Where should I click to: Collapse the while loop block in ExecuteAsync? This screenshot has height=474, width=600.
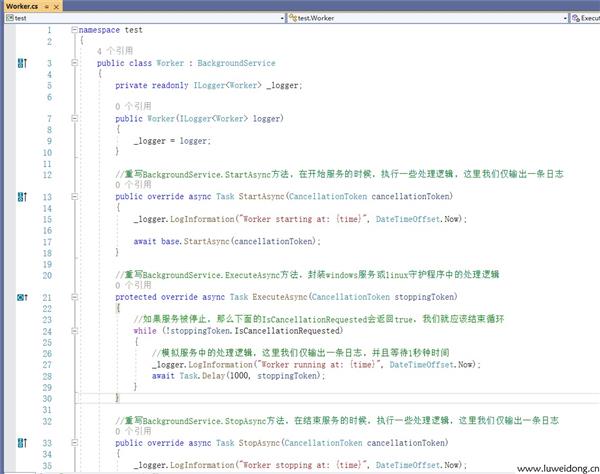pyautogui.click(x=74, y=330)
